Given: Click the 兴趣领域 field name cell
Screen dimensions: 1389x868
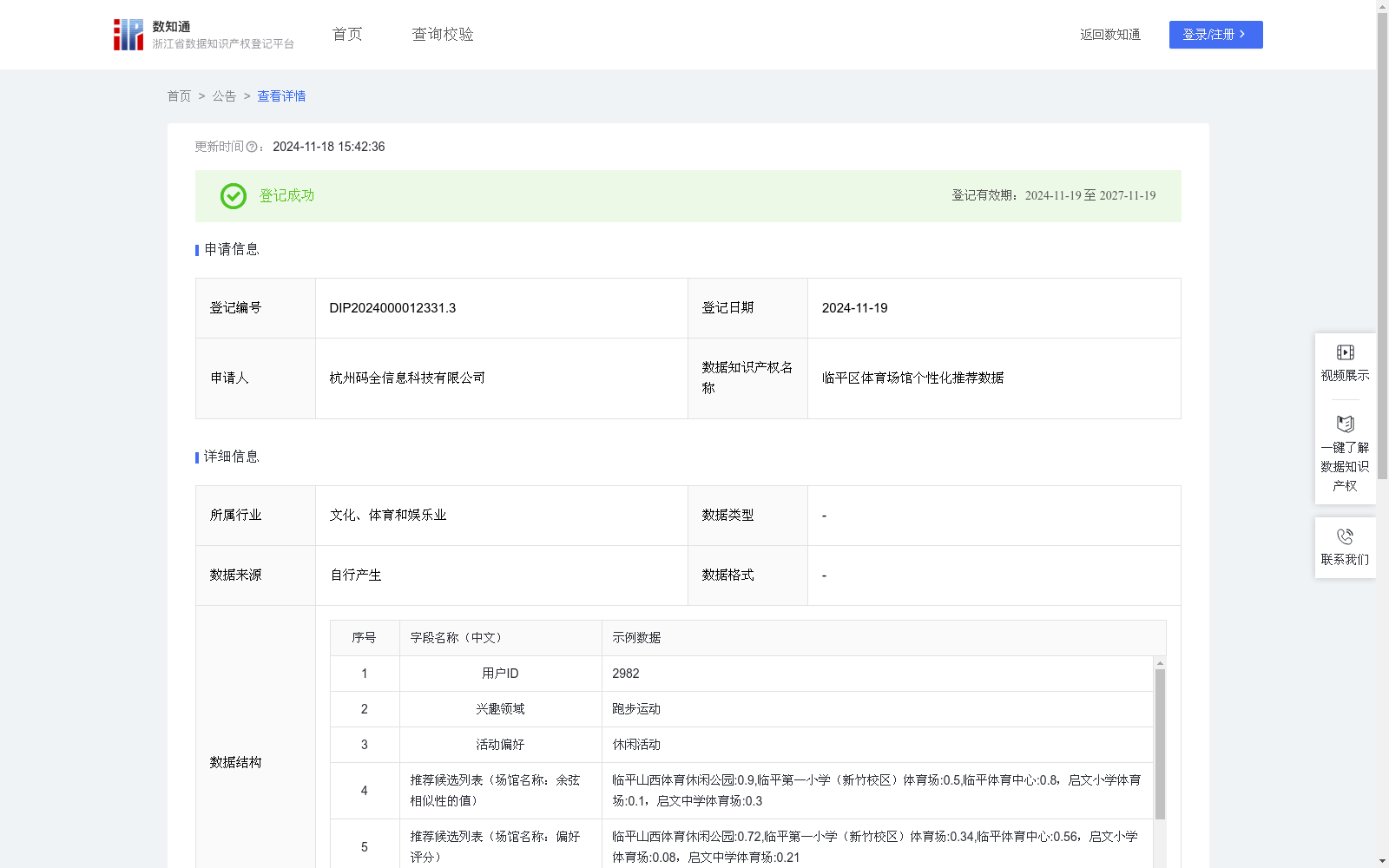Looking at the screenshot, I should [x=501, y=709].
